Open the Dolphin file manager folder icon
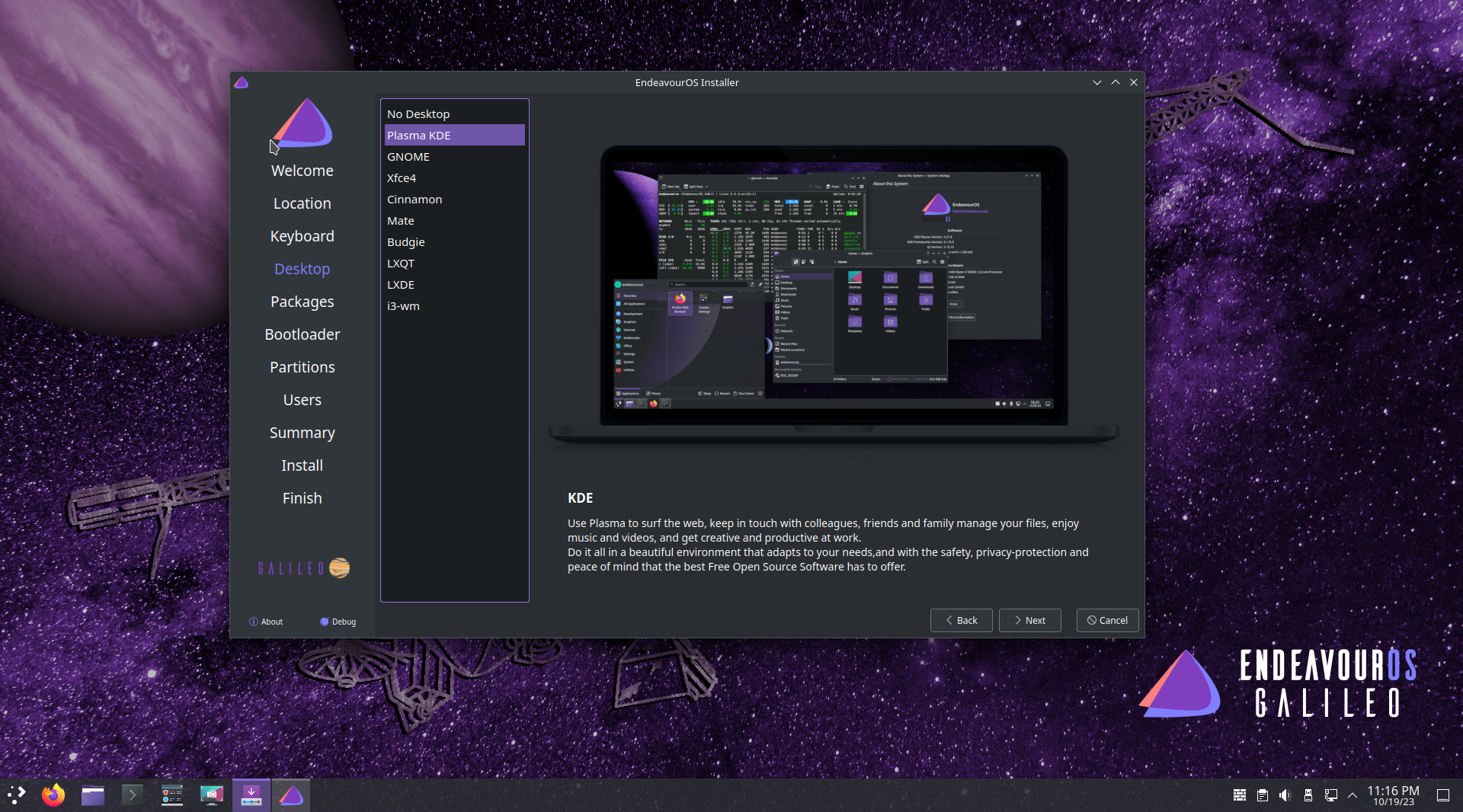The image size is (1463, 812). [x=93, y=795]
